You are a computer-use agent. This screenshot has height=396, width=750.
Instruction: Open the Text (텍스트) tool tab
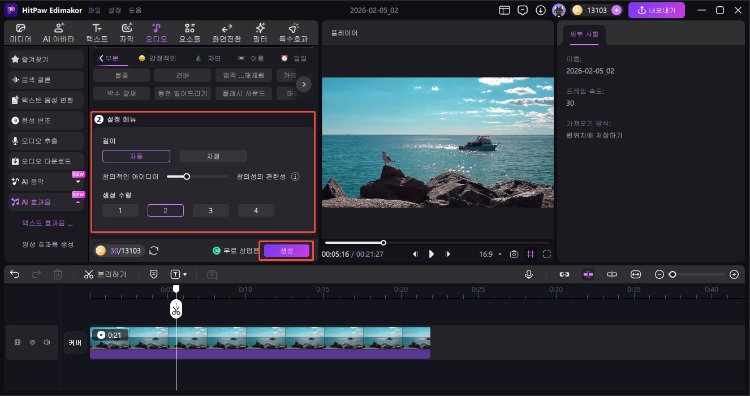pyautogui.click(x=97, y=33)
